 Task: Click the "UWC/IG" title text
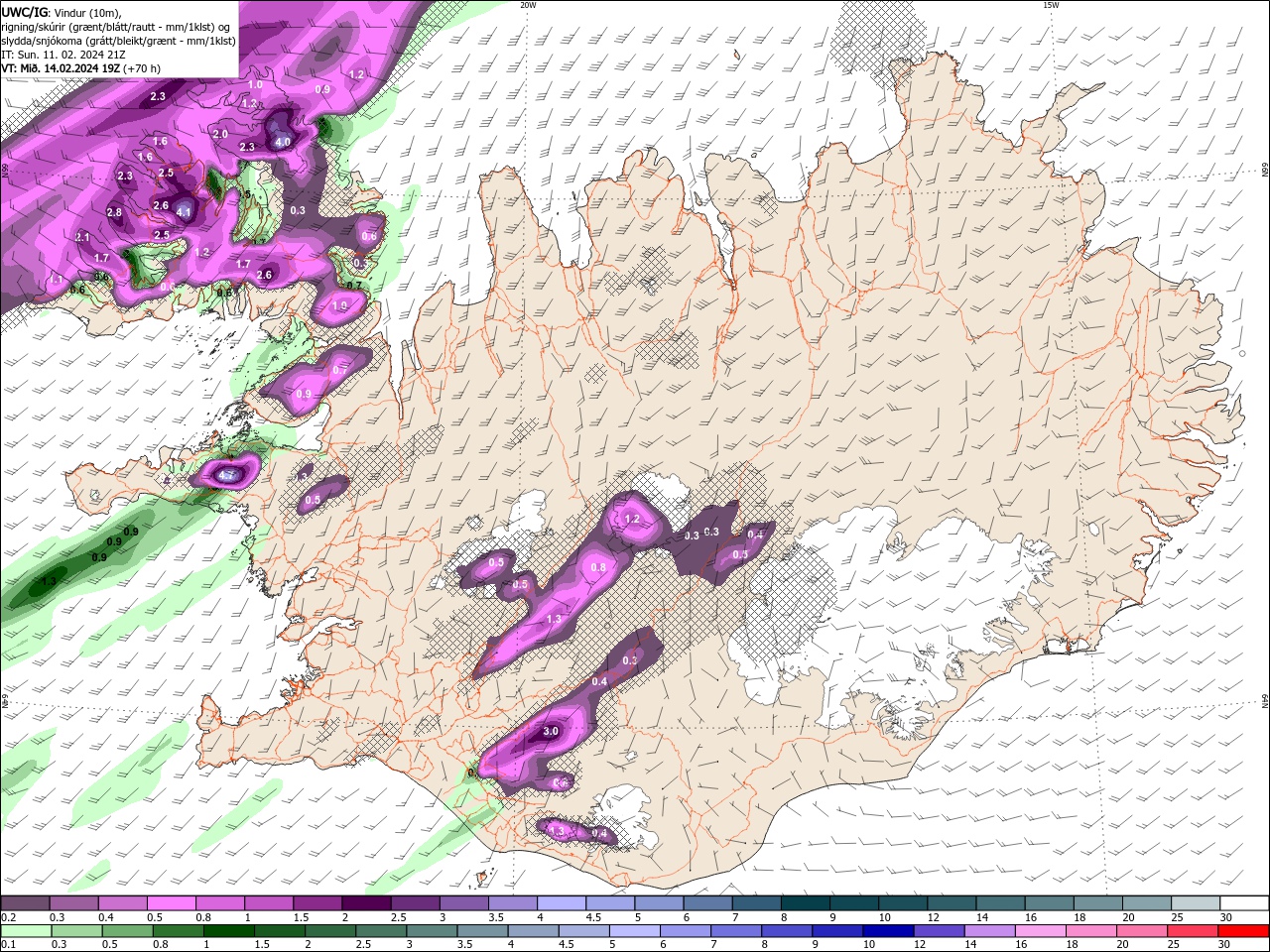(x=25, y=12)
